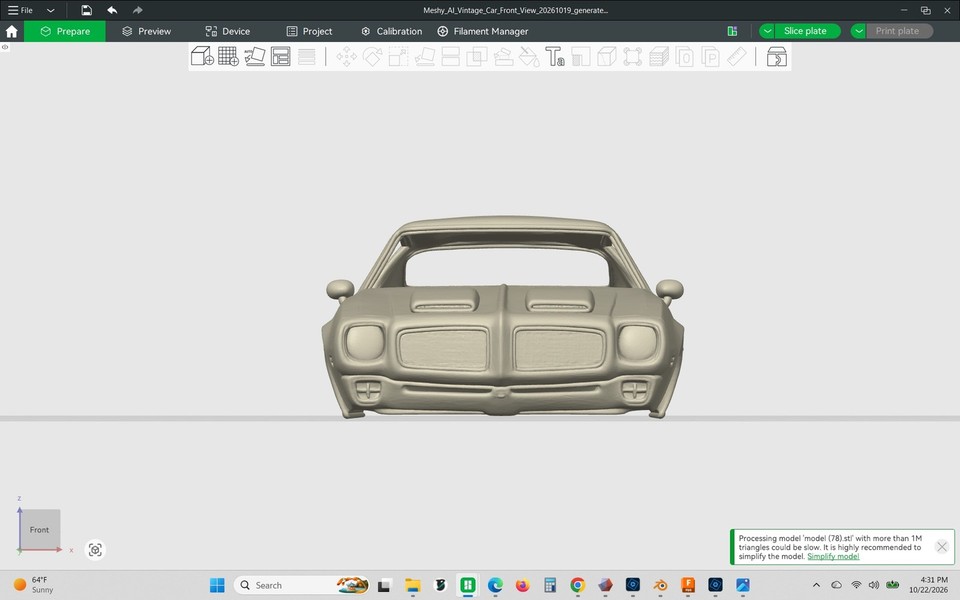Go to the Home screen icon
Viewport: 960px width, 600px height.
click(x=12, y=31)
